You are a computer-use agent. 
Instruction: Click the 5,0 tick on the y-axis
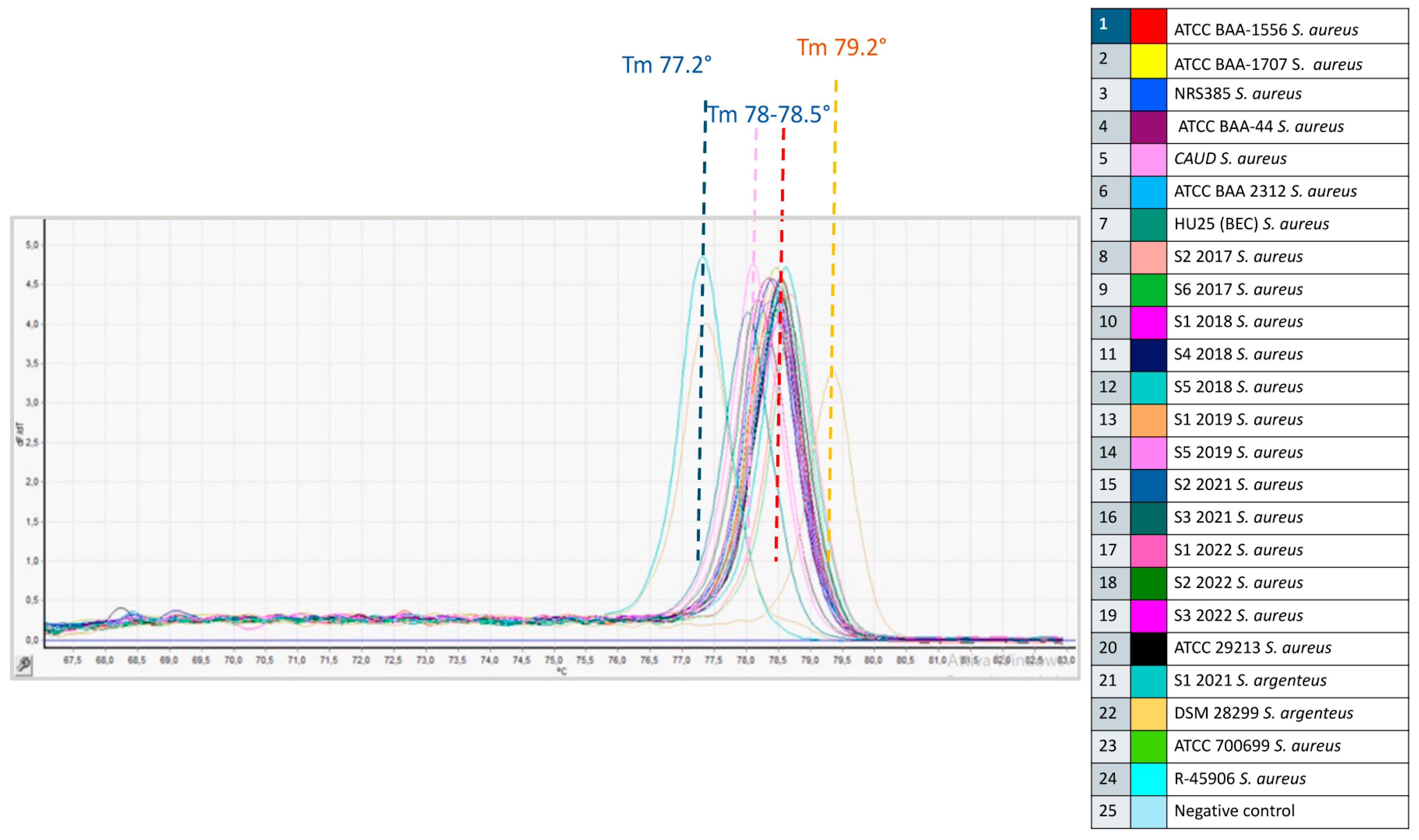(32, 245)
